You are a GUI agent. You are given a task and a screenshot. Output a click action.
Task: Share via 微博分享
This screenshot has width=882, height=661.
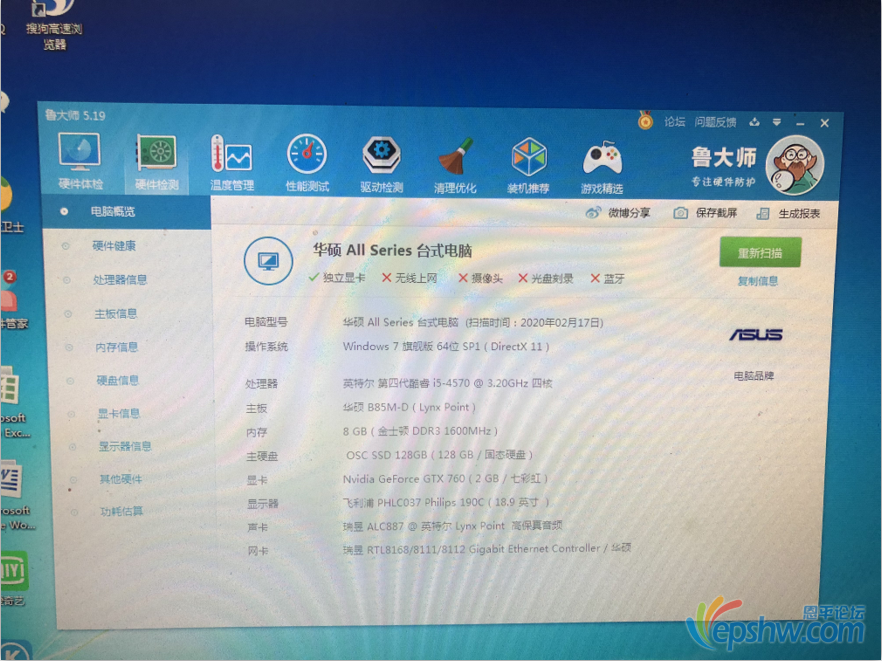618,213
